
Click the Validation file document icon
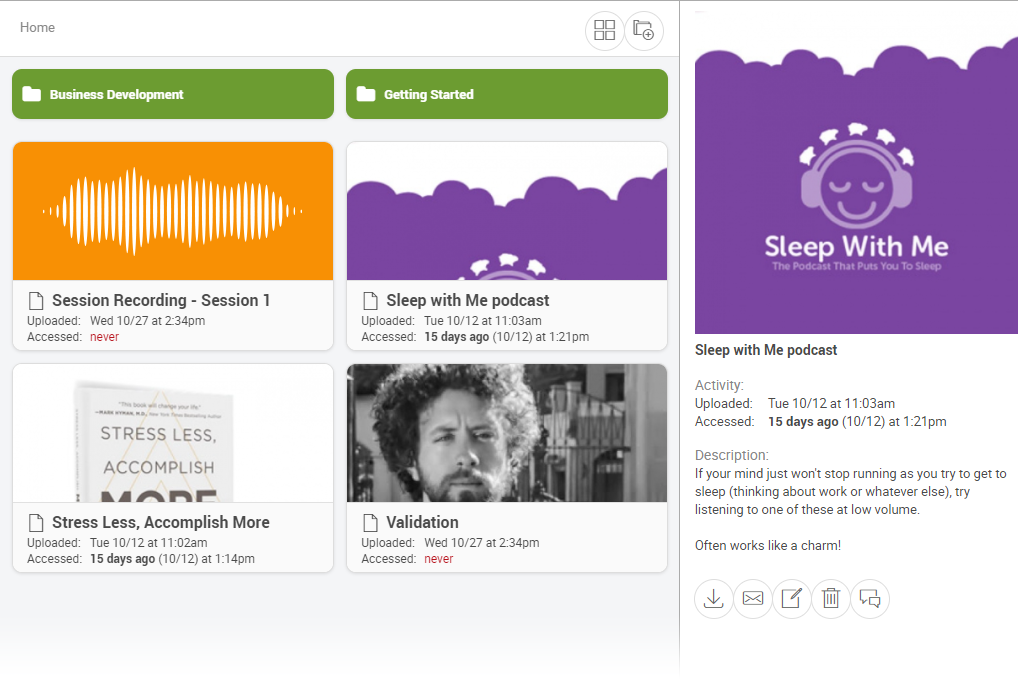[x=370, y=522]
